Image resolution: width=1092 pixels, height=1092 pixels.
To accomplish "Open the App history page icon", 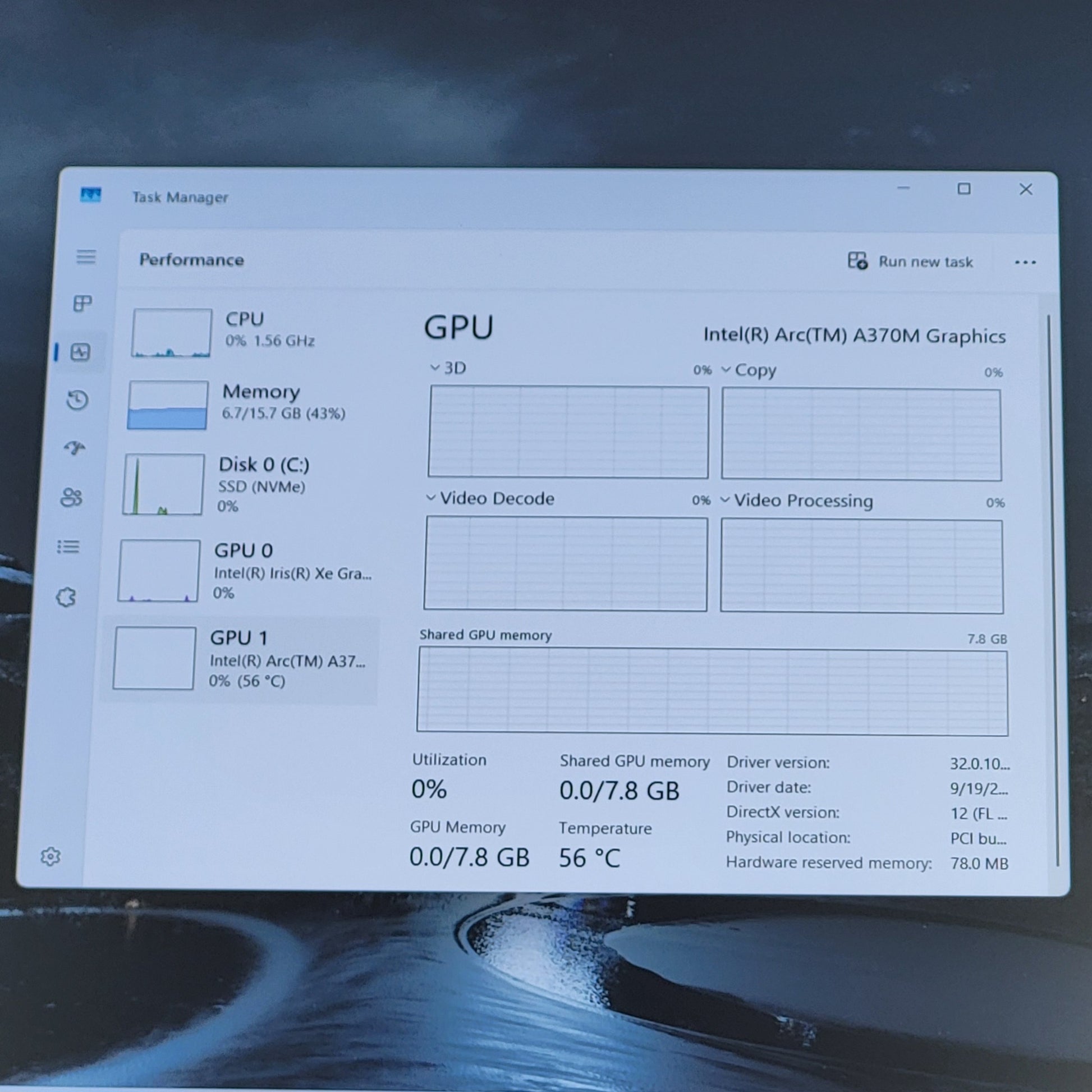I will (x=77, y=400).
